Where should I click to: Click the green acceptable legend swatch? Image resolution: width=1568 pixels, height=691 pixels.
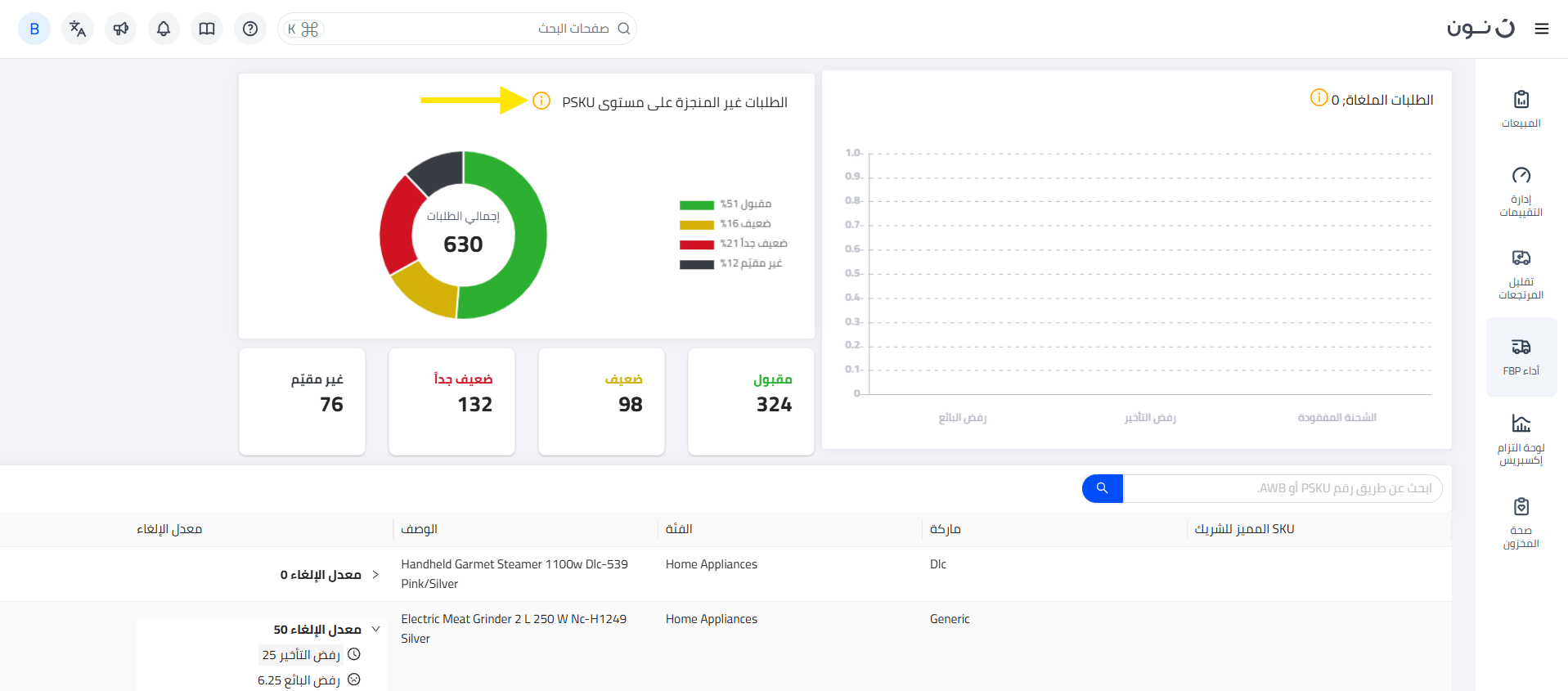[696, 205]
